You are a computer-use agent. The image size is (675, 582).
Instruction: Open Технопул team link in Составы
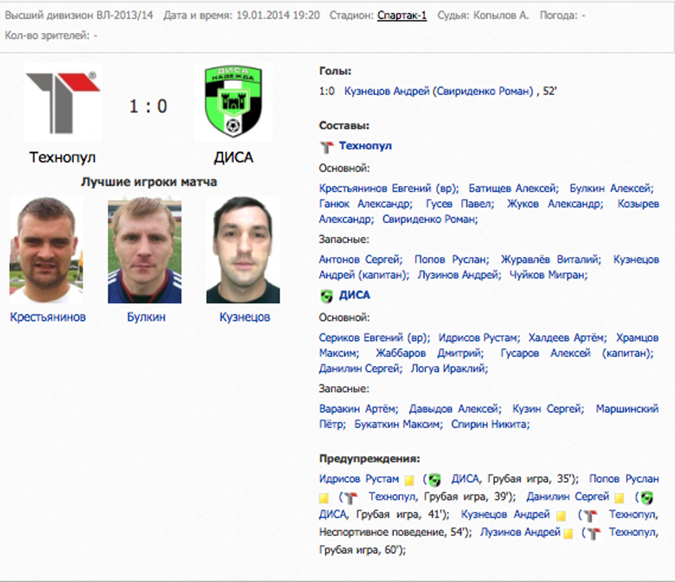click(365, 146)
